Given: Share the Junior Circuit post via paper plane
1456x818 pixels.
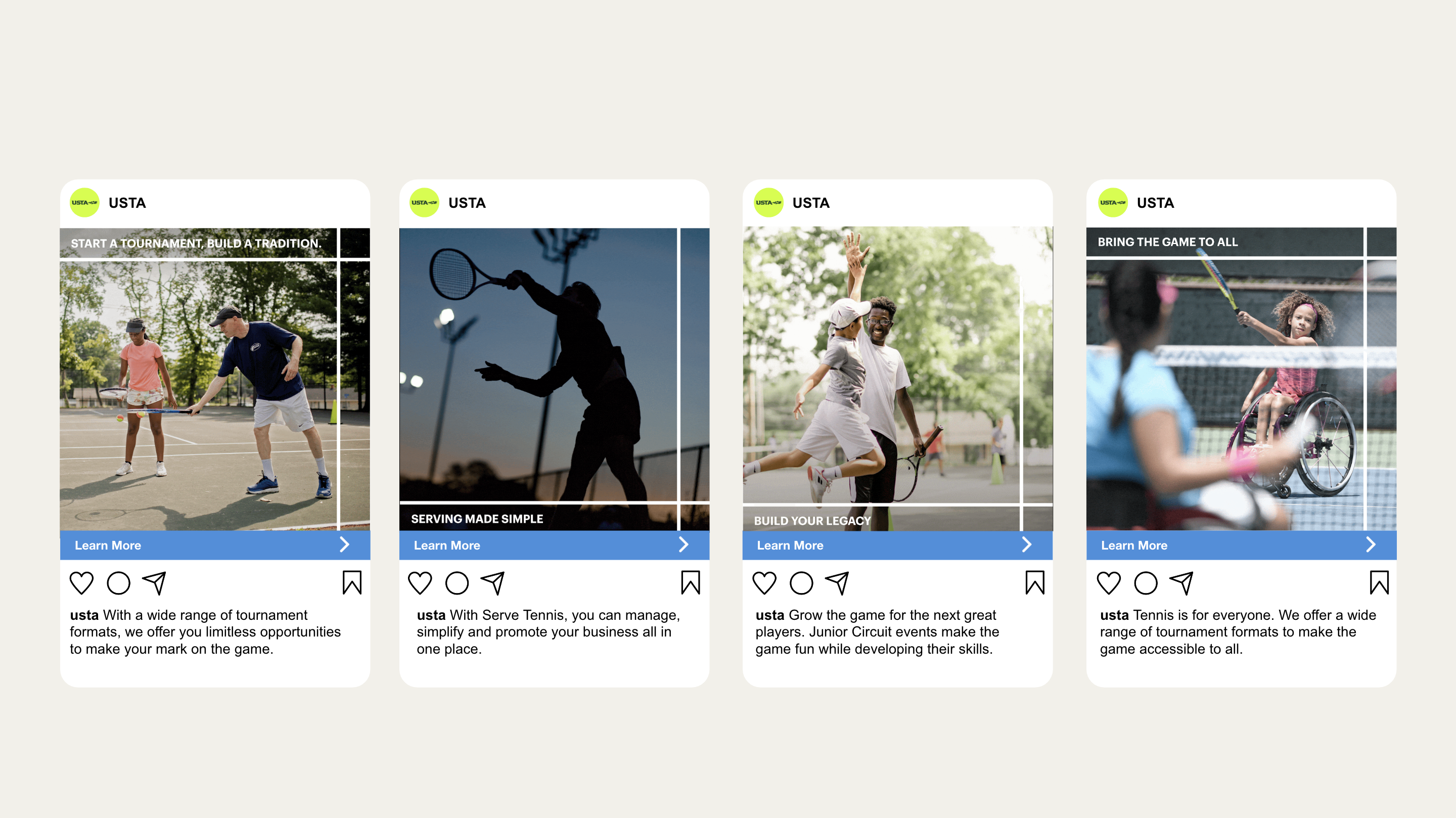Looking at the screenshot, I should [x=837, y=583].
